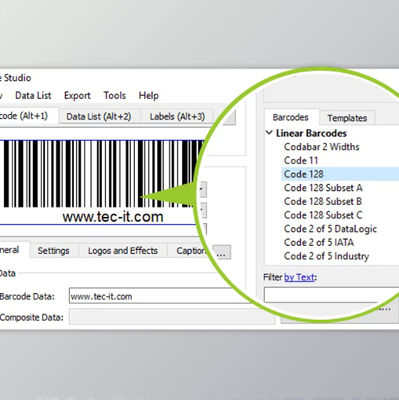Click the Barcode Data input field

[x=160, y=296]
